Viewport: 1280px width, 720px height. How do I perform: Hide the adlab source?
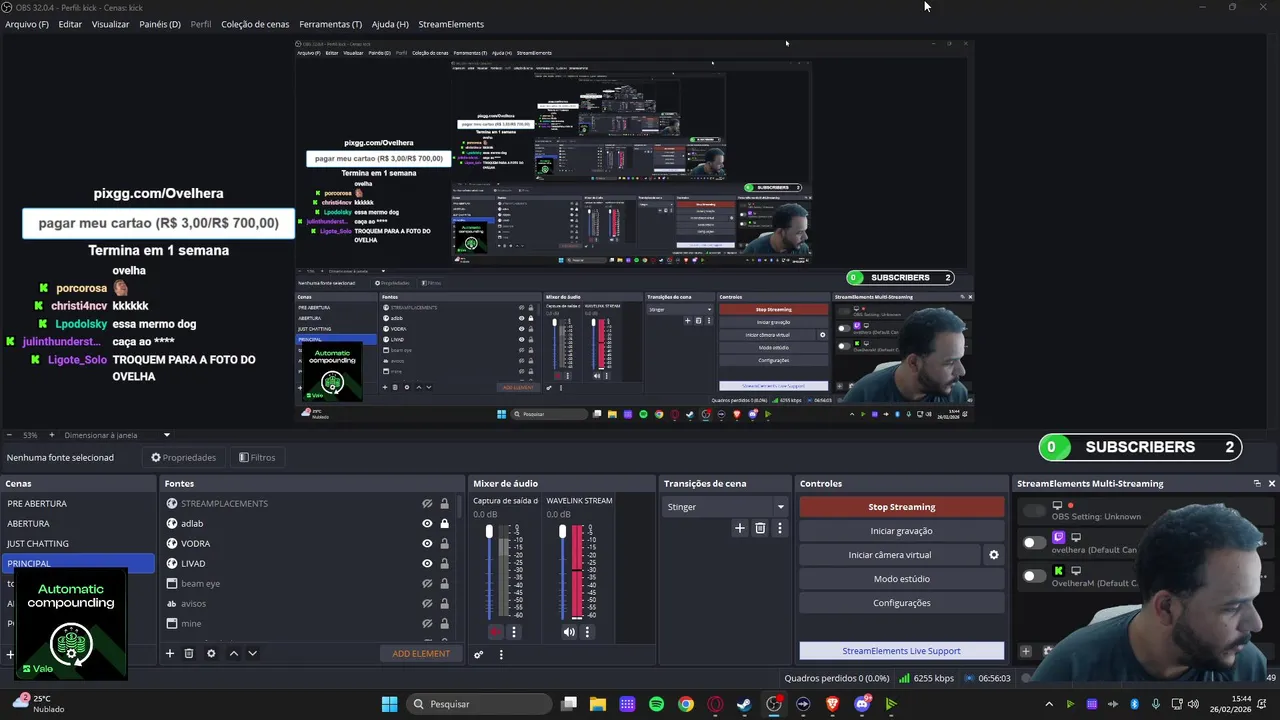point(427,523)
